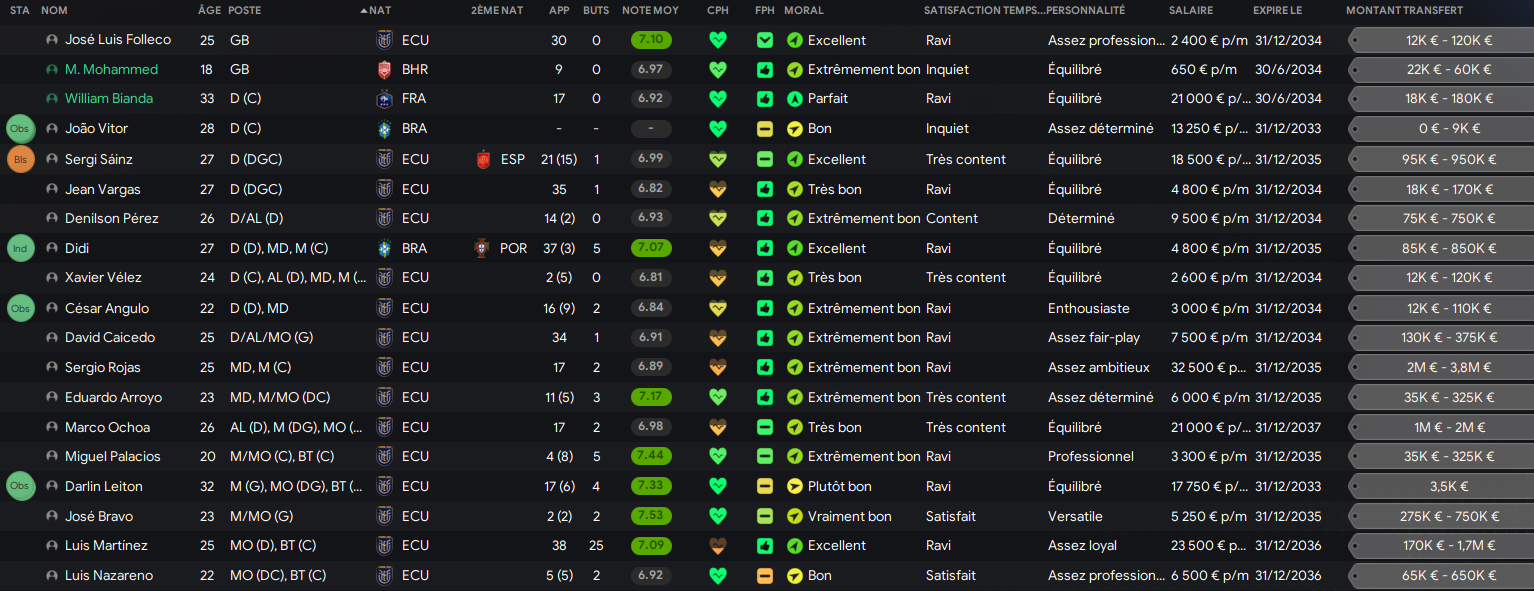The width and height of the screenshot is (1534, 591).
Task: Click the France crest next to William Bianda
Action: tap(384, 99)
